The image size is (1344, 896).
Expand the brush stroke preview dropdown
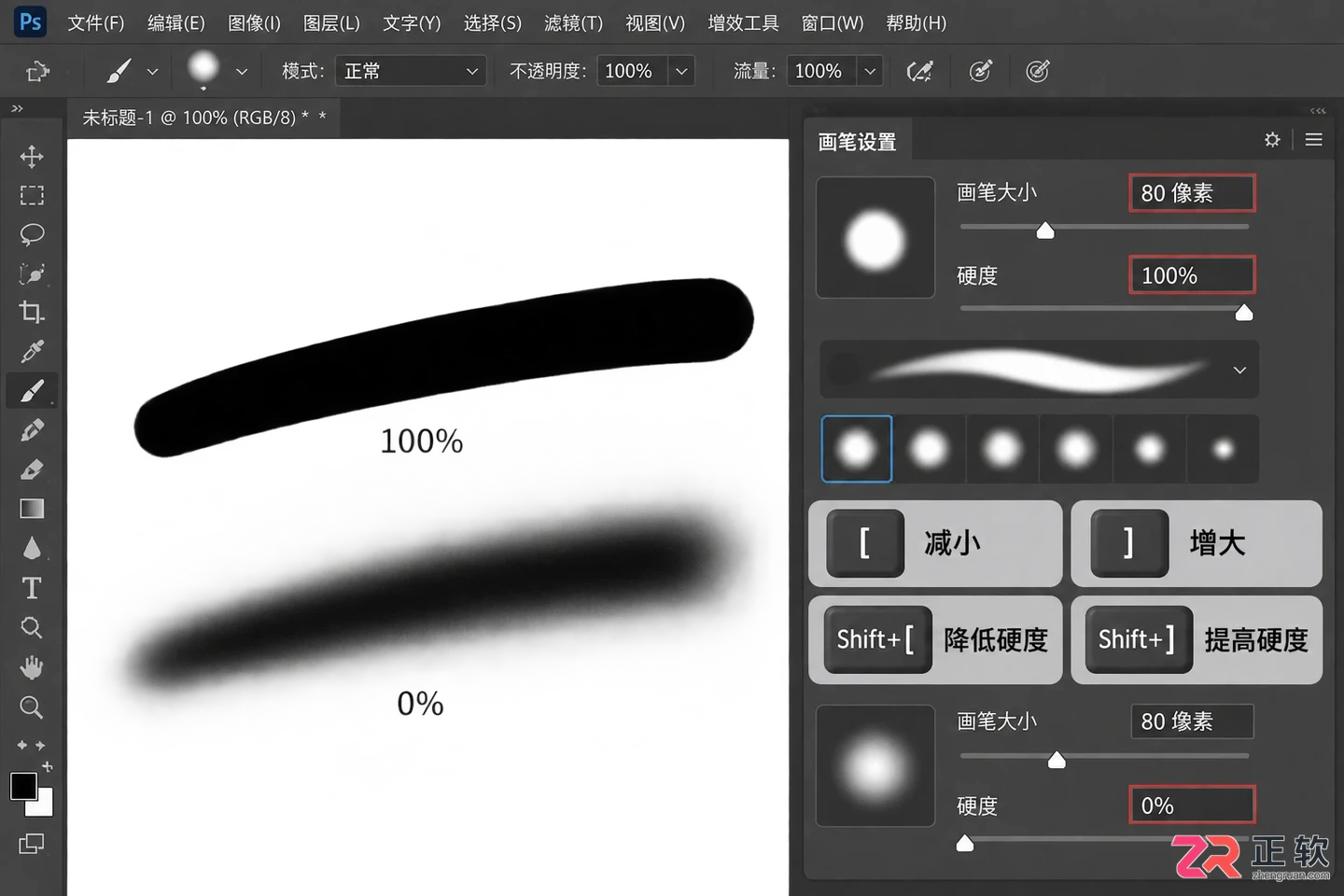pyautogui.click(x=1239, y=371)
